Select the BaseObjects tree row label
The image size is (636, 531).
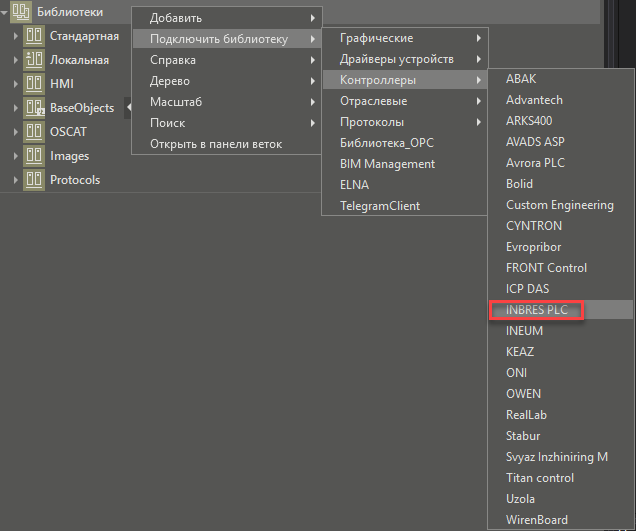(82, 108)
